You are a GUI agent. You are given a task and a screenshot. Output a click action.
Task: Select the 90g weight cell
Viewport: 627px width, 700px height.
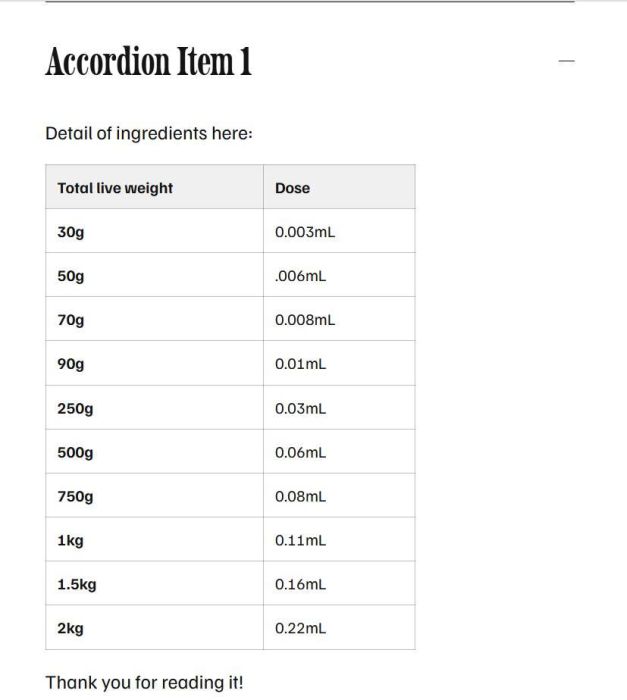coord(71,364)
